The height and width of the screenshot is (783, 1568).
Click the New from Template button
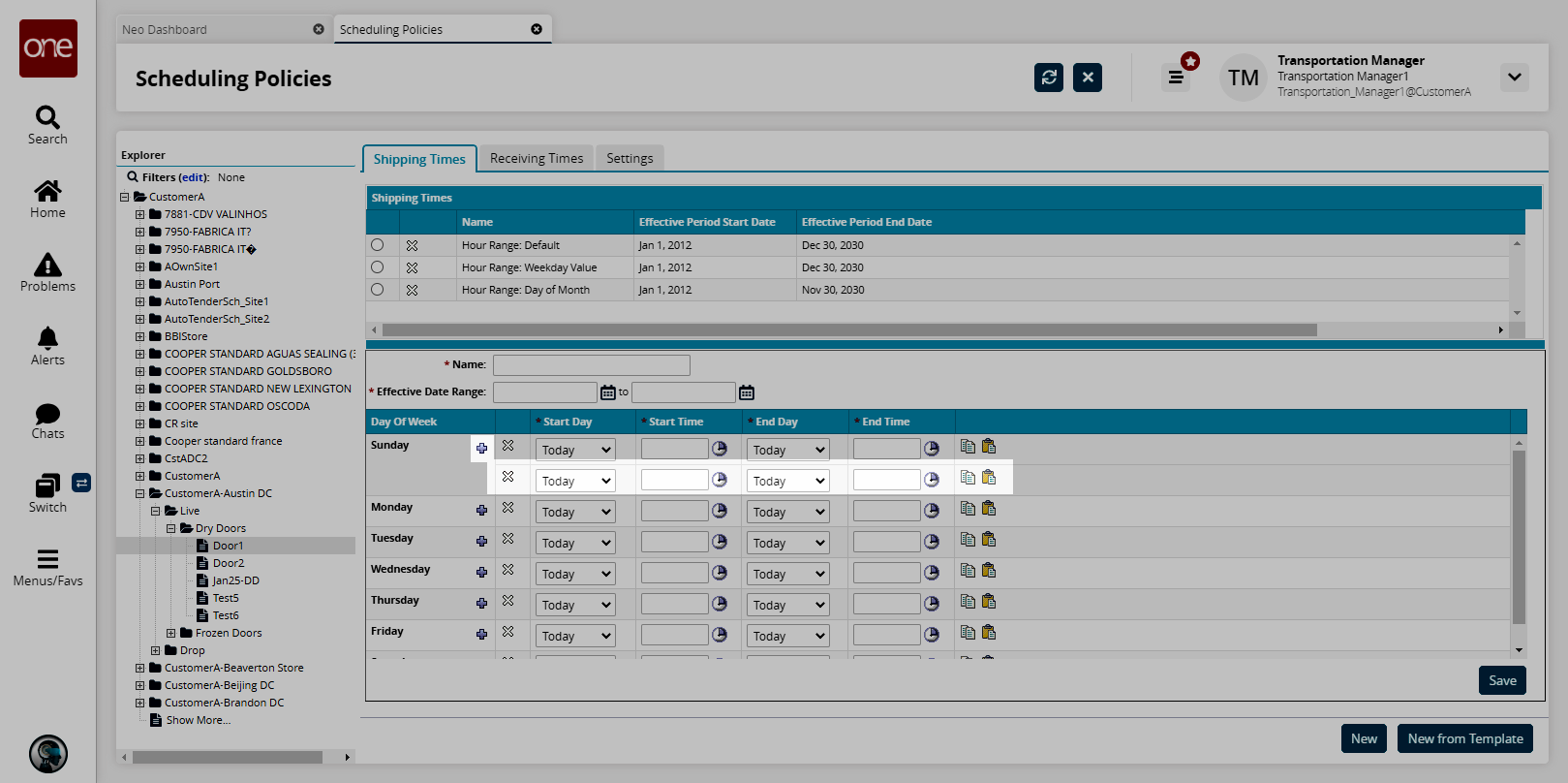coord(1464,738)
